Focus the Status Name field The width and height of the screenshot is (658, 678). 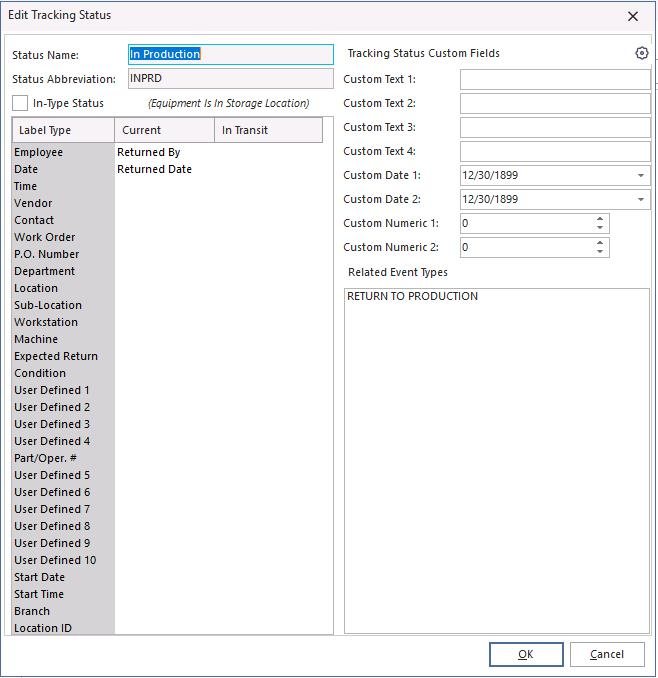230,54
